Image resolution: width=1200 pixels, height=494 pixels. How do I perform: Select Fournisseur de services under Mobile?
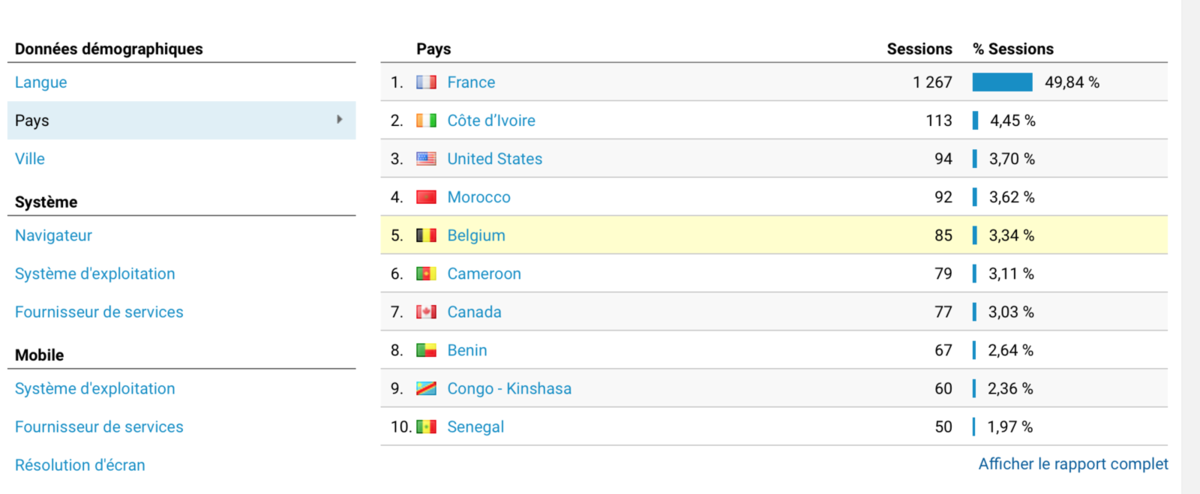[x=99, y=426]
